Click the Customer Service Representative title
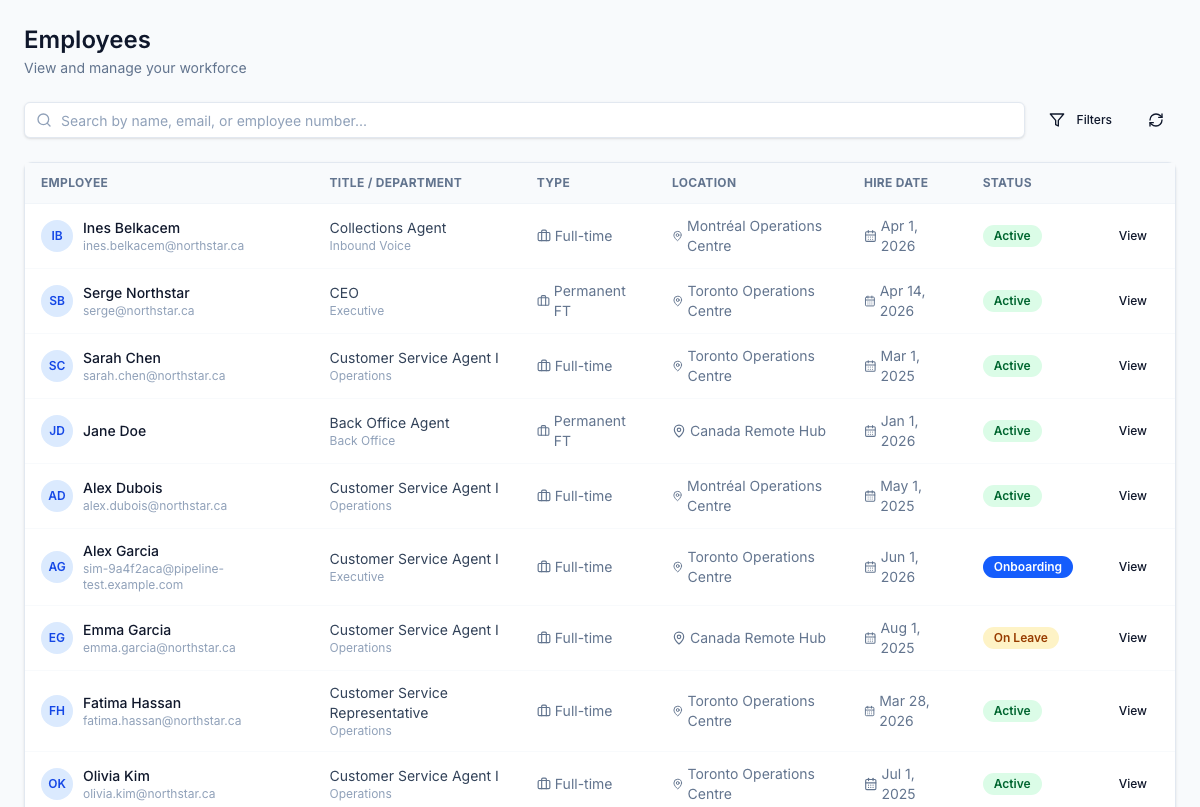 pos(389,703)
